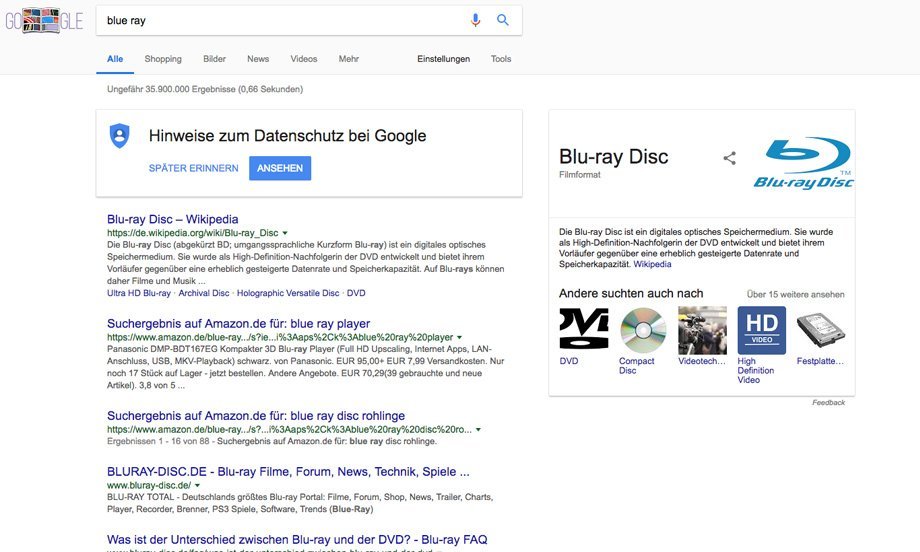Viewport: 920px width, 552px height.
Task: Open Holographic Versatile Disc sitelink
Action: pos(288,293)
